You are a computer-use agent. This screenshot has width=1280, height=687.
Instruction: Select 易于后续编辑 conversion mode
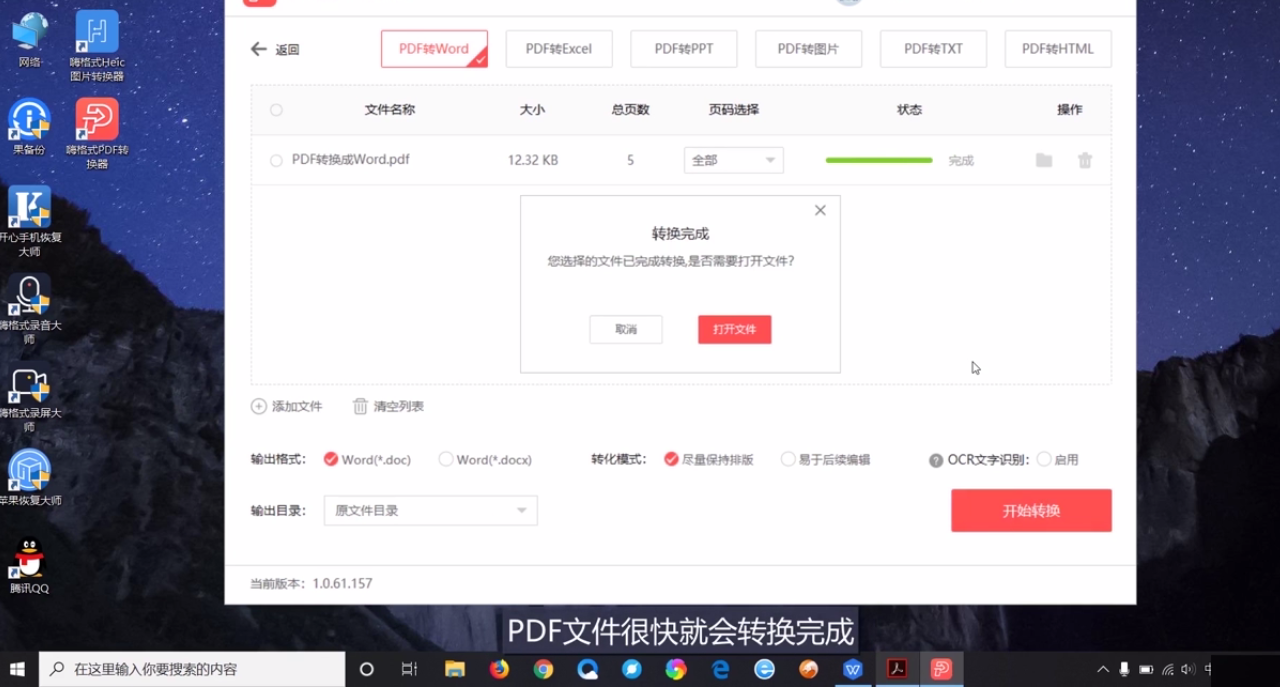tap(825, 460)
